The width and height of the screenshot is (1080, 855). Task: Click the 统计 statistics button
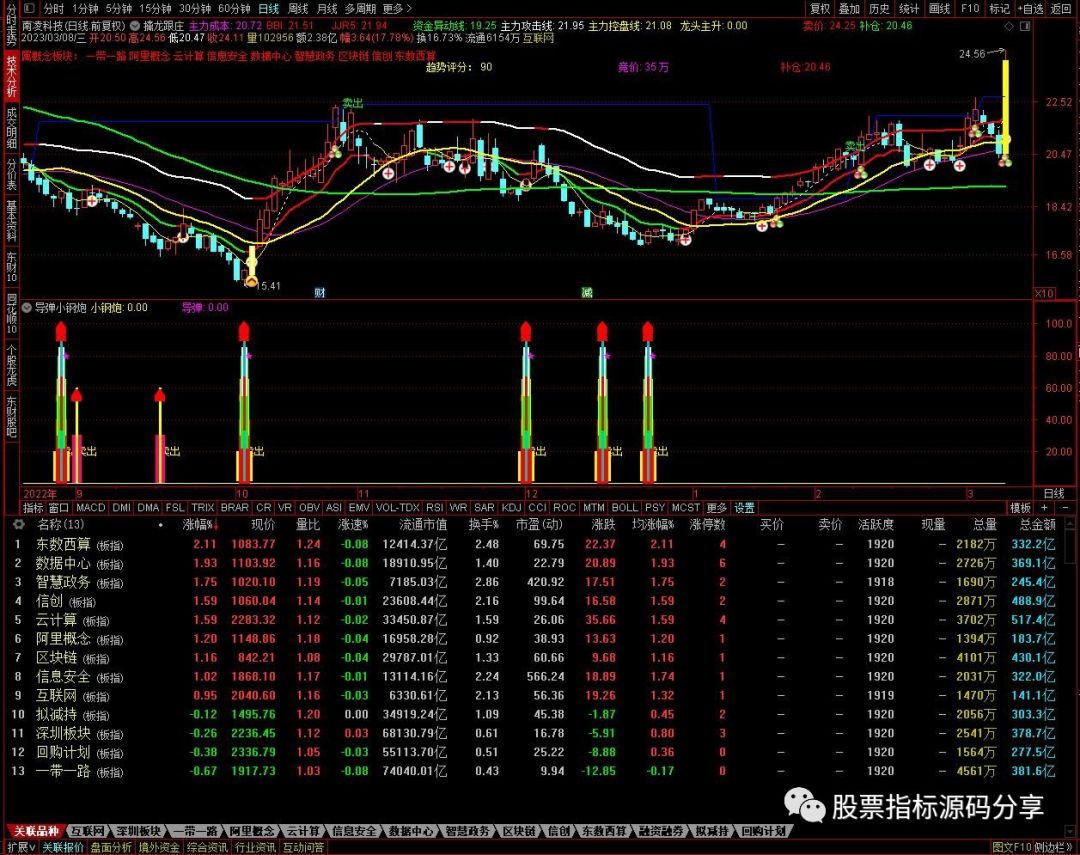coord(909,8)
